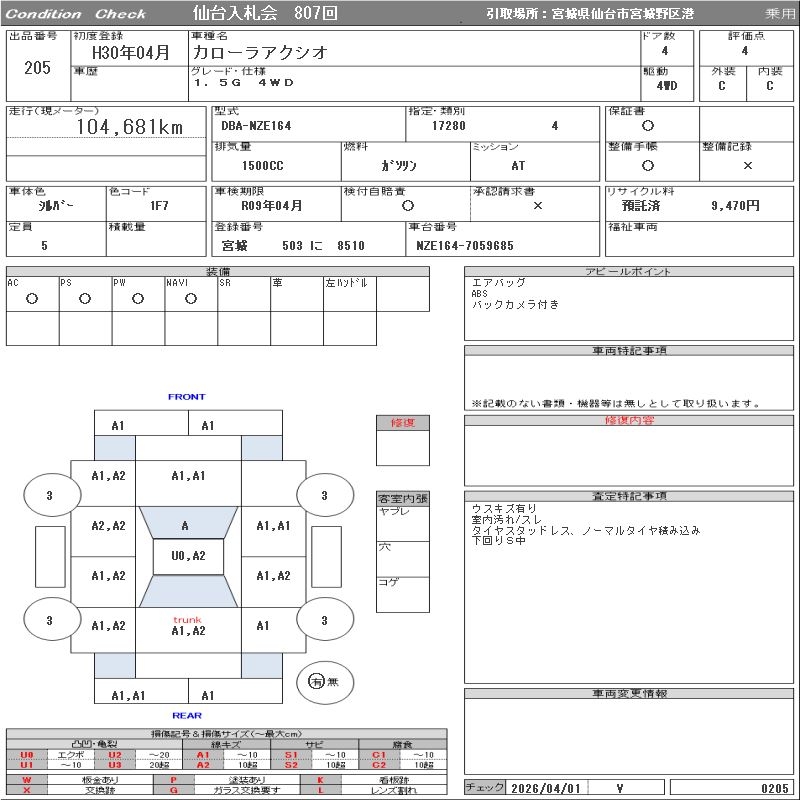
Task: Click the red G ガラス交換要す legend symbol
Action: click(173, 790)
